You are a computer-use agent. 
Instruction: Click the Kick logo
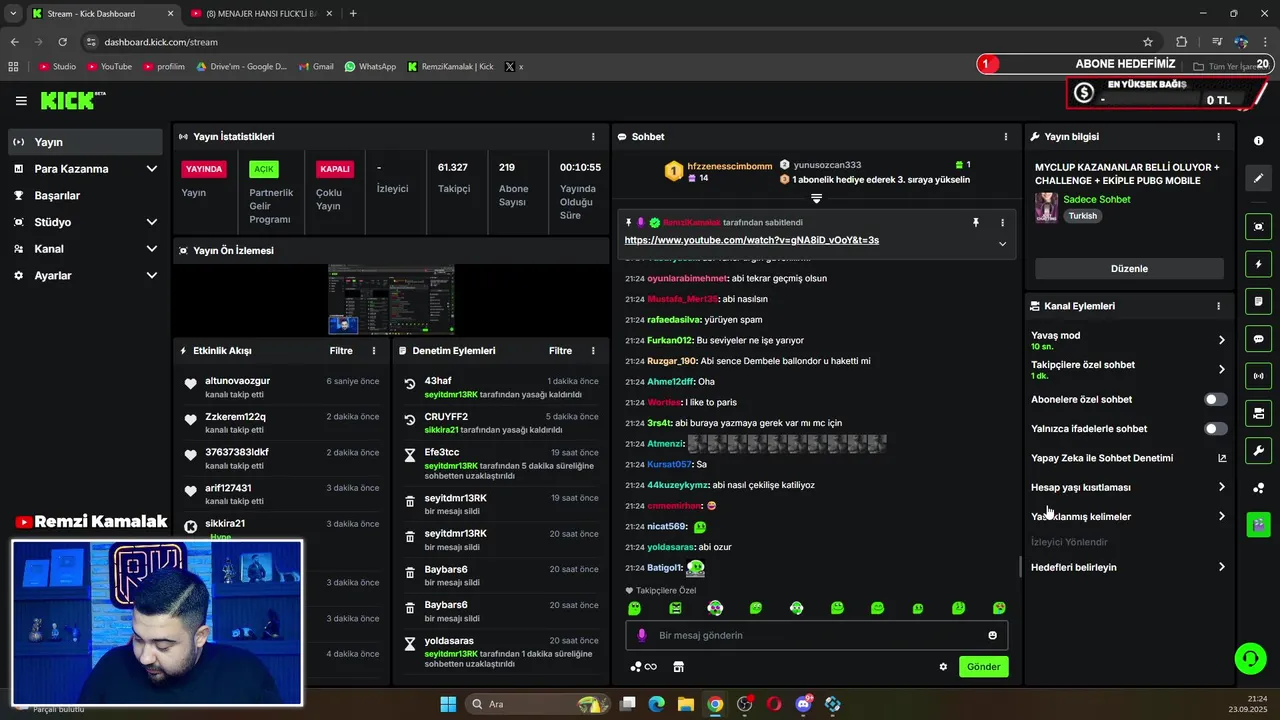(72, 100)
